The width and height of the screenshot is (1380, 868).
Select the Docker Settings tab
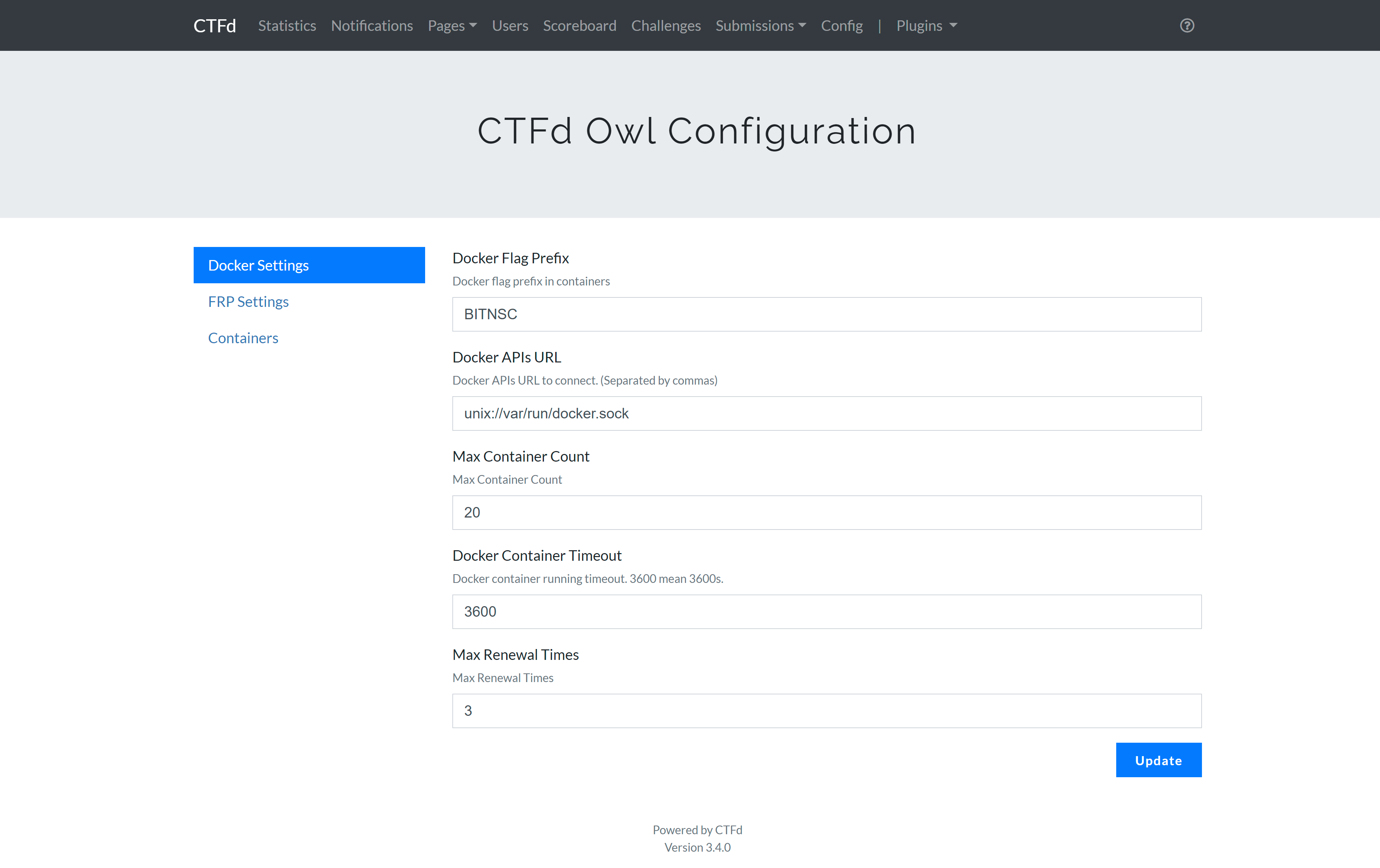point(309,265)
